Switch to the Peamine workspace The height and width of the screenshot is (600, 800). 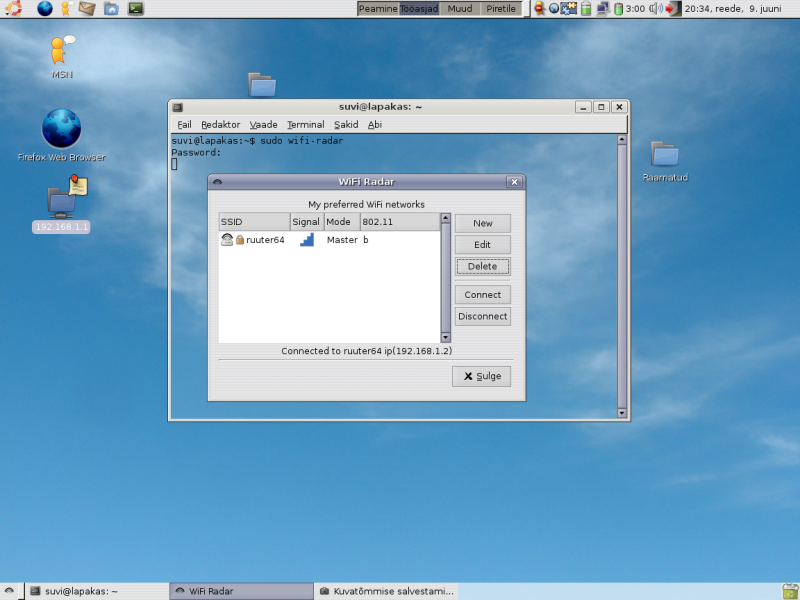click(x=378, y=9)
